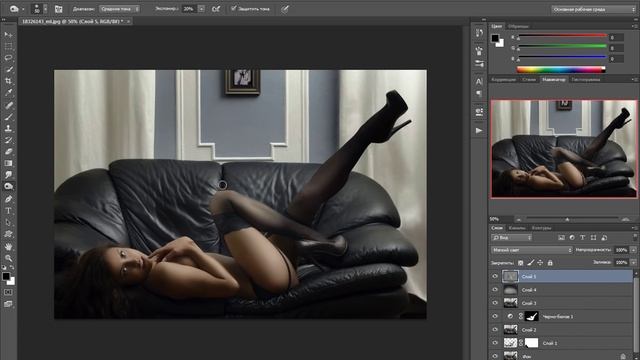Select the Path Selection arrow tool
The height and width of the screenshot is (360, 640).
8,222
